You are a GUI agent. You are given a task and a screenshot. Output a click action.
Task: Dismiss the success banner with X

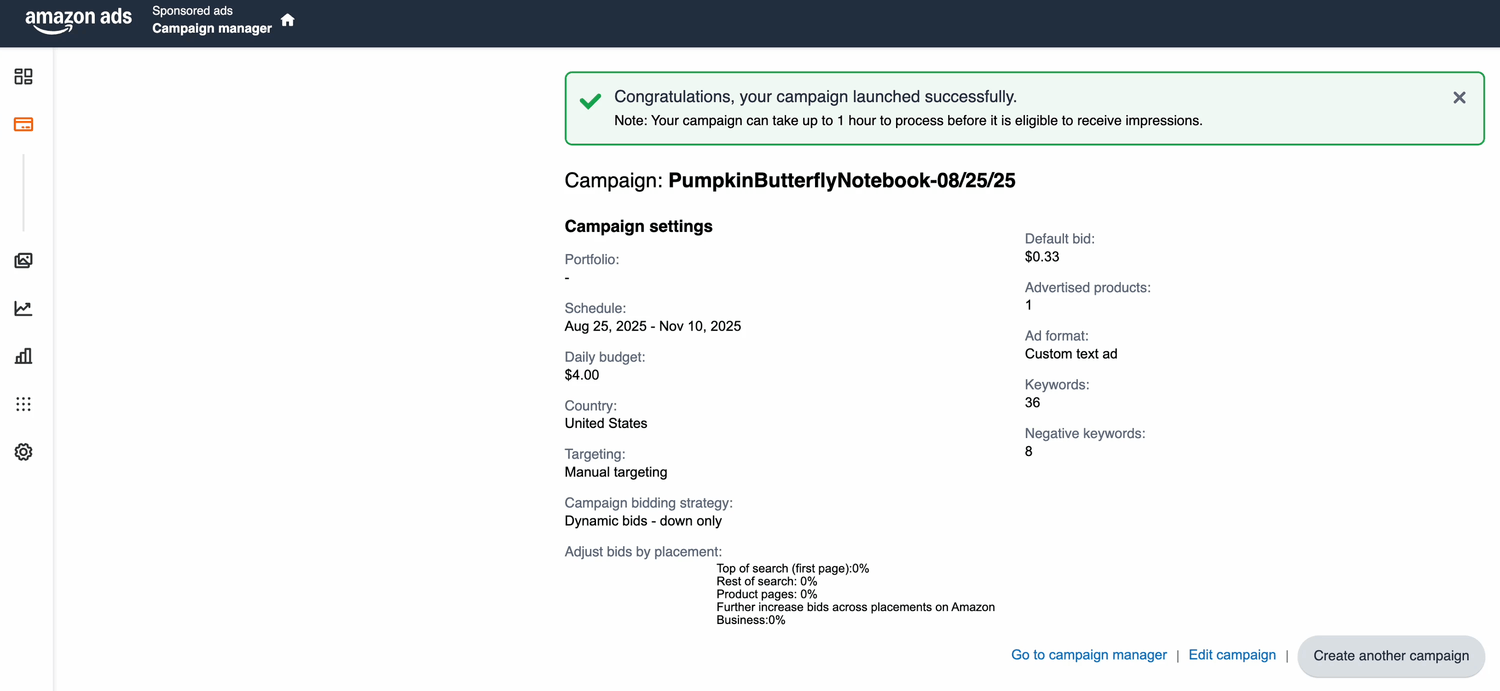(1459, 98)
